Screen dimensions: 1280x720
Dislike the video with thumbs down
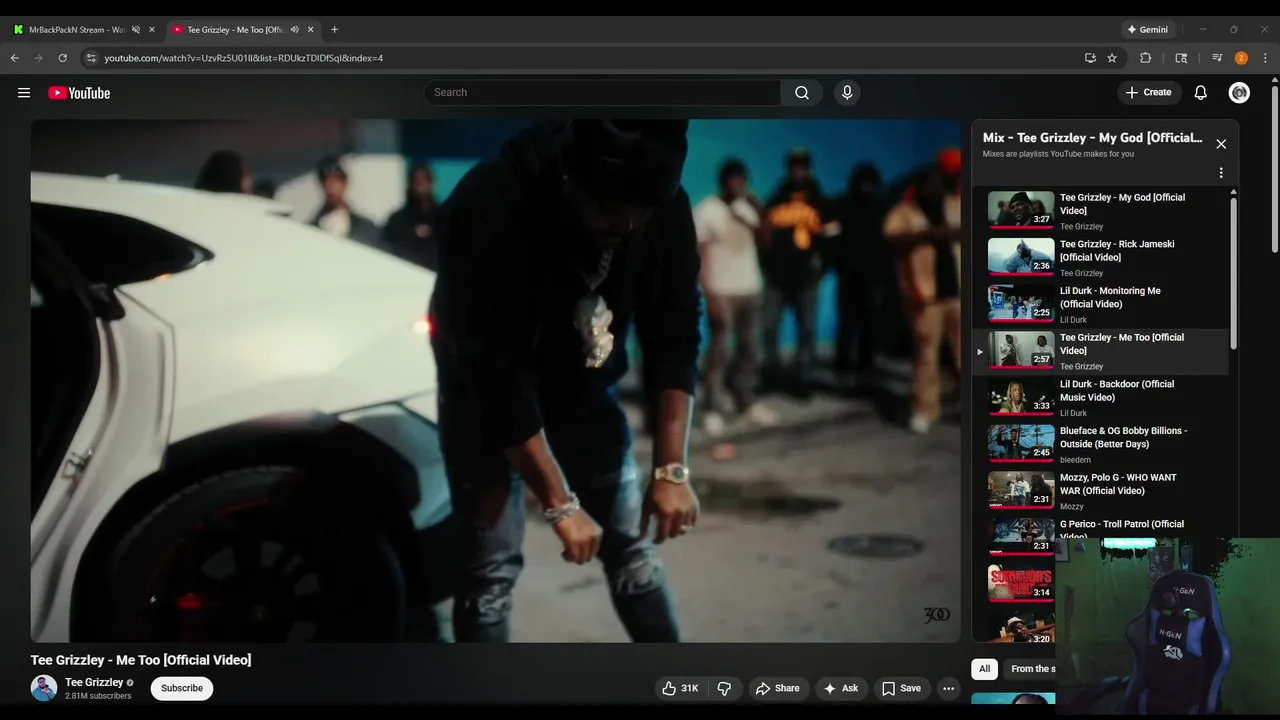point(724,688)
